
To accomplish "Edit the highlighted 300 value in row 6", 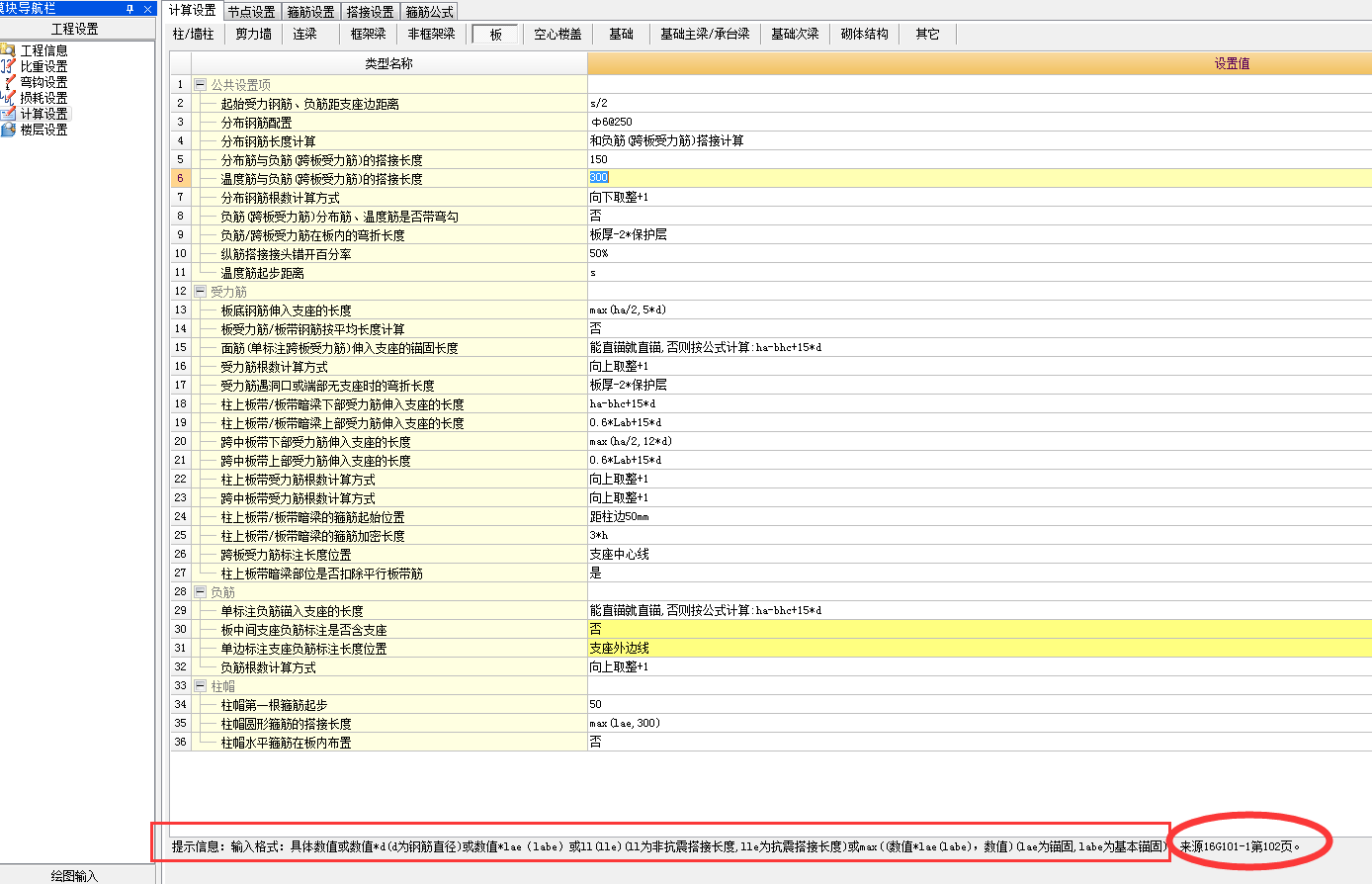I will click(980, 178).
